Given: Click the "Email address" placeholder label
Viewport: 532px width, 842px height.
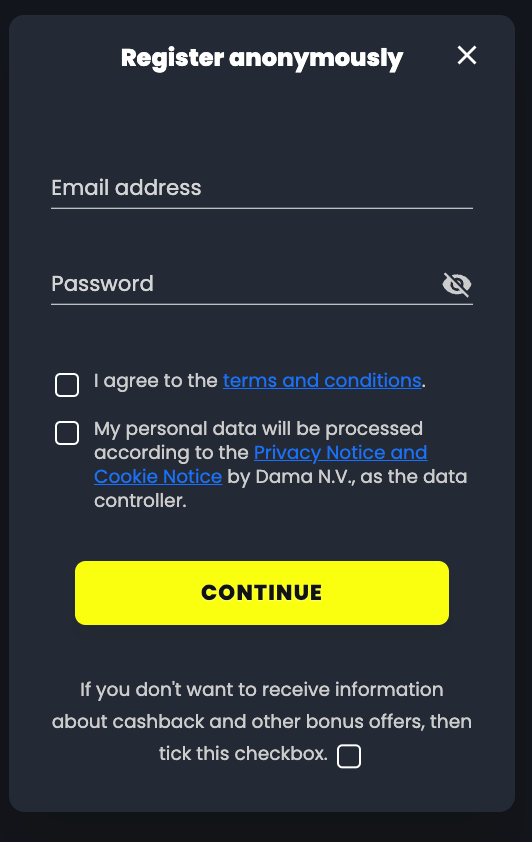Looking at the screenshot, I should point(126,188).
